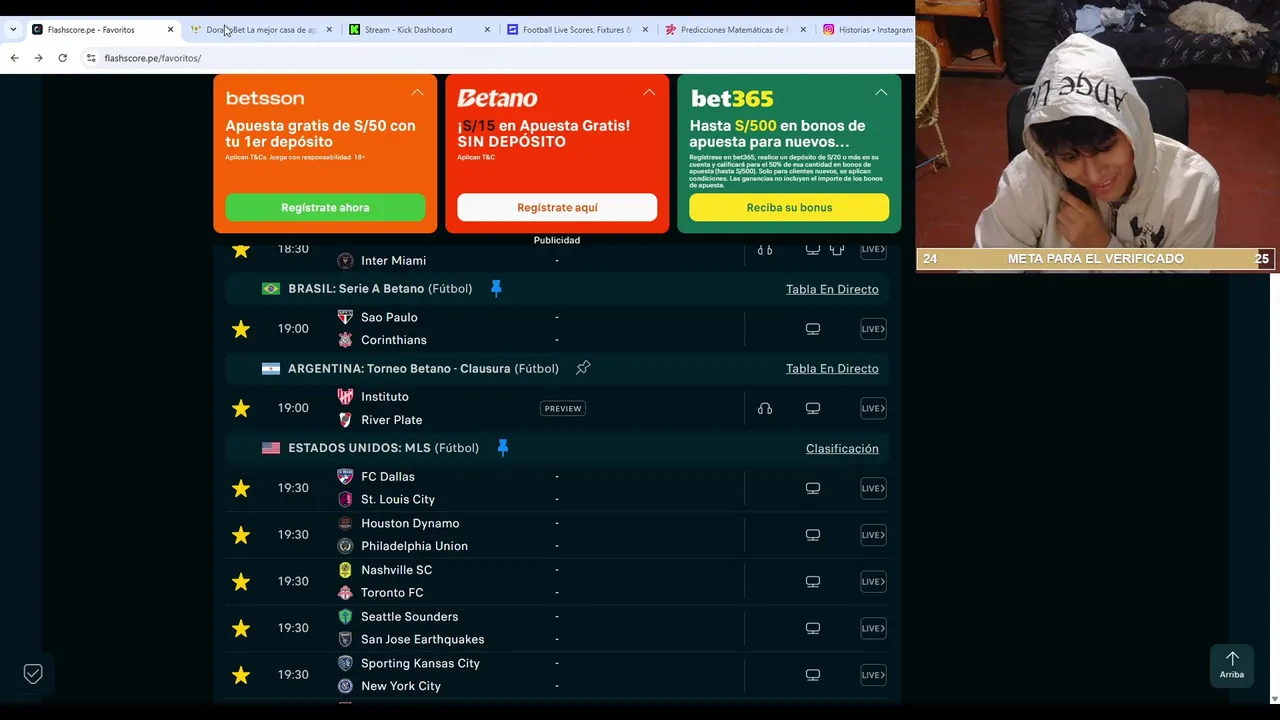Click the Seattle Sounders club crest
Screen dimensions: 1280x720
345,617
